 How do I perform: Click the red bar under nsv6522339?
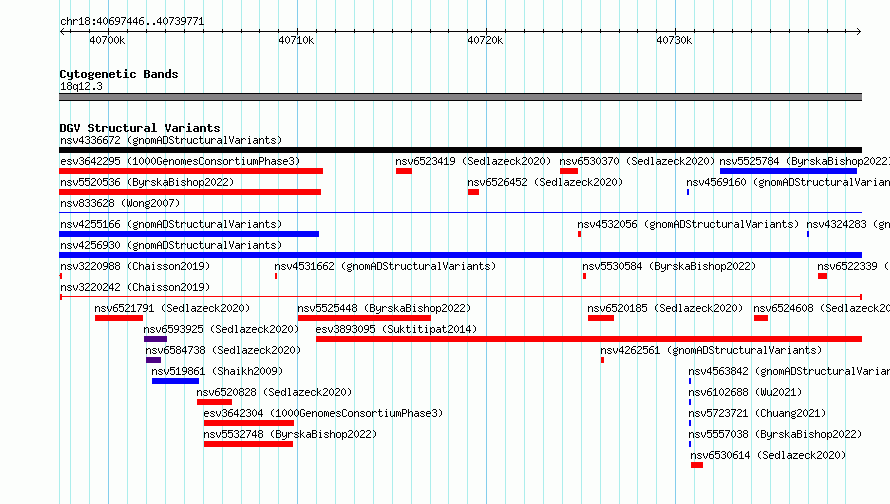click(822, 276)
